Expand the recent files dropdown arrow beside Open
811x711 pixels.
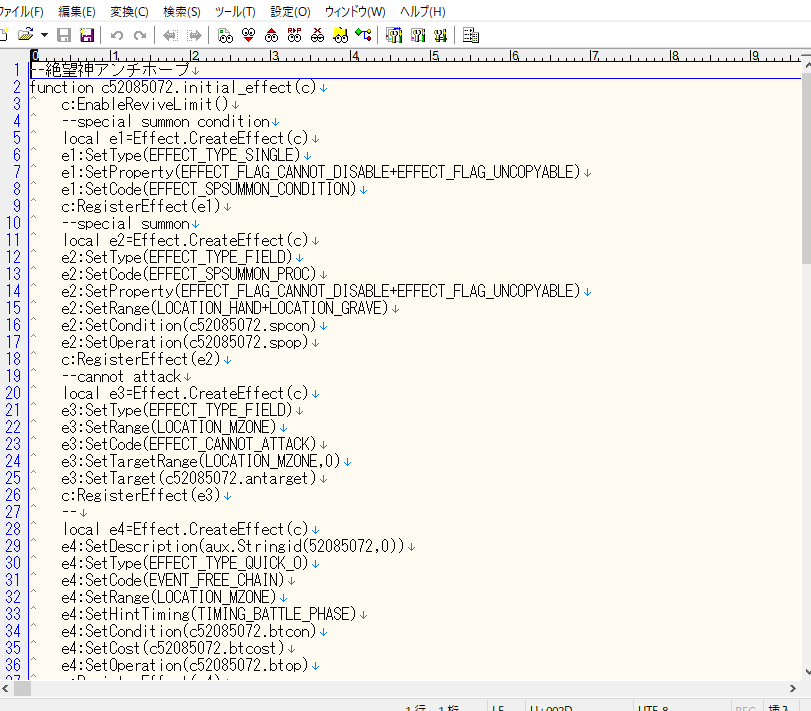(44, 35)
